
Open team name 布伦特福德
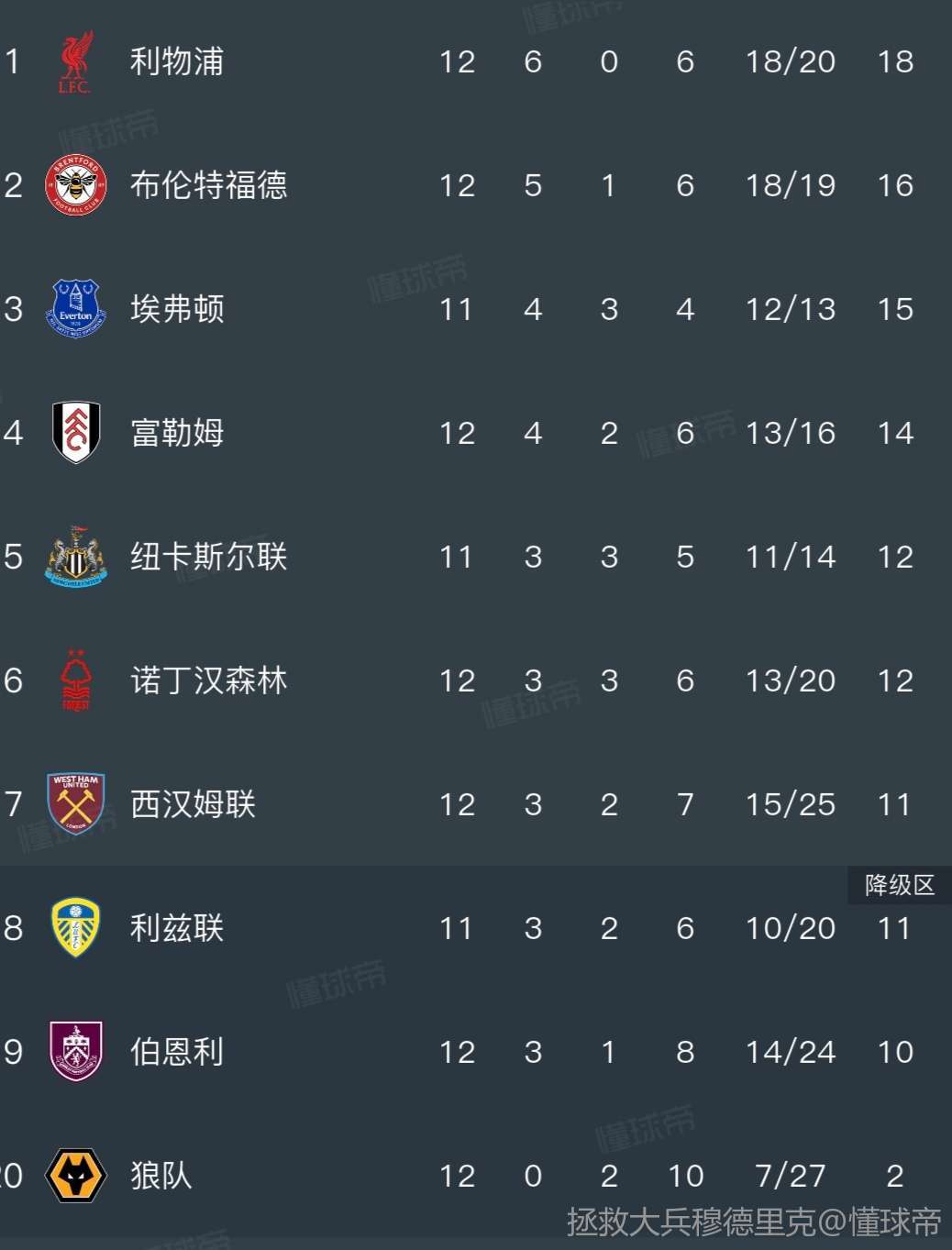[208, 185]
